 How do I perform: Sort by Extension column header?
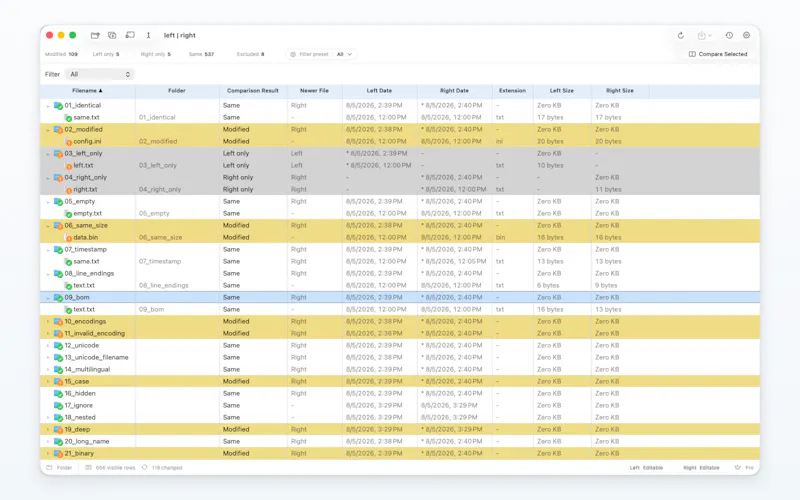coord(512,91)
